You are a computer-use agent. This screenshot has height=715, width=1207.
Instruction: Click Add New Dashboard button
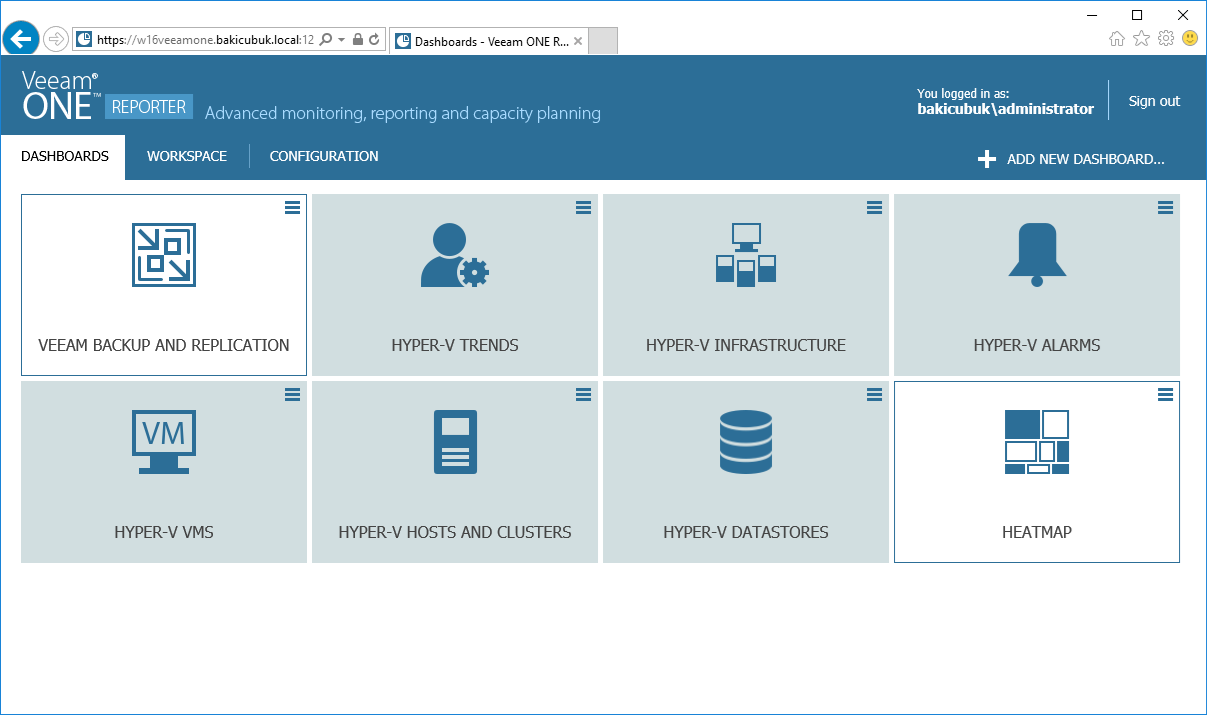click(x=1071, y=159)
